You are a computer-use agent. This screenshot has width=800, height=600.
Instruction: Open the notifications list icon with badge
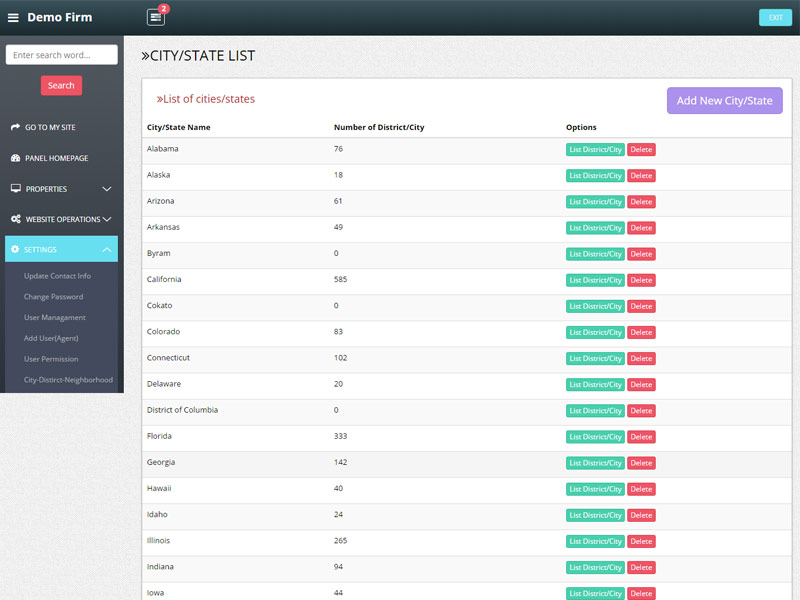coord(155,17)
